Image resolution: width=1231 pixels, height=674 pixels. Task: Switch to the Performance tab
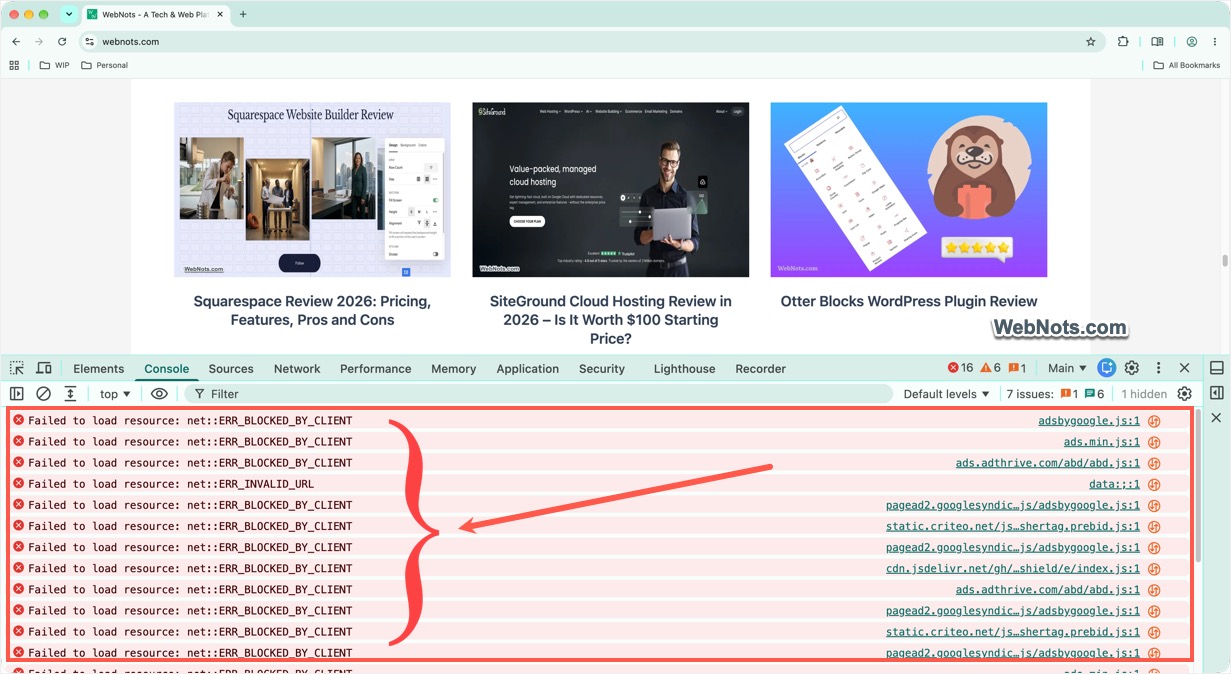point(376,368)
